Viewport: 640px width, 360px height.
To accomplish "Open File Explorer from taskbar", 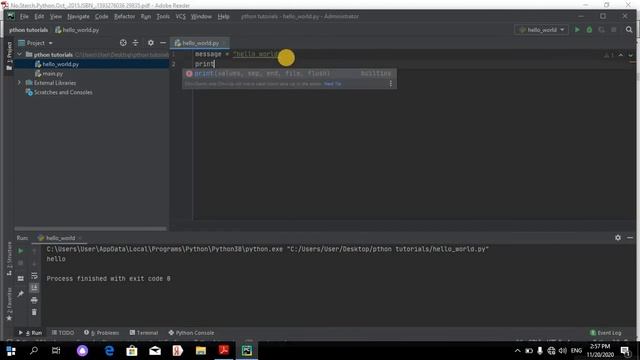I will pos(201,351).
